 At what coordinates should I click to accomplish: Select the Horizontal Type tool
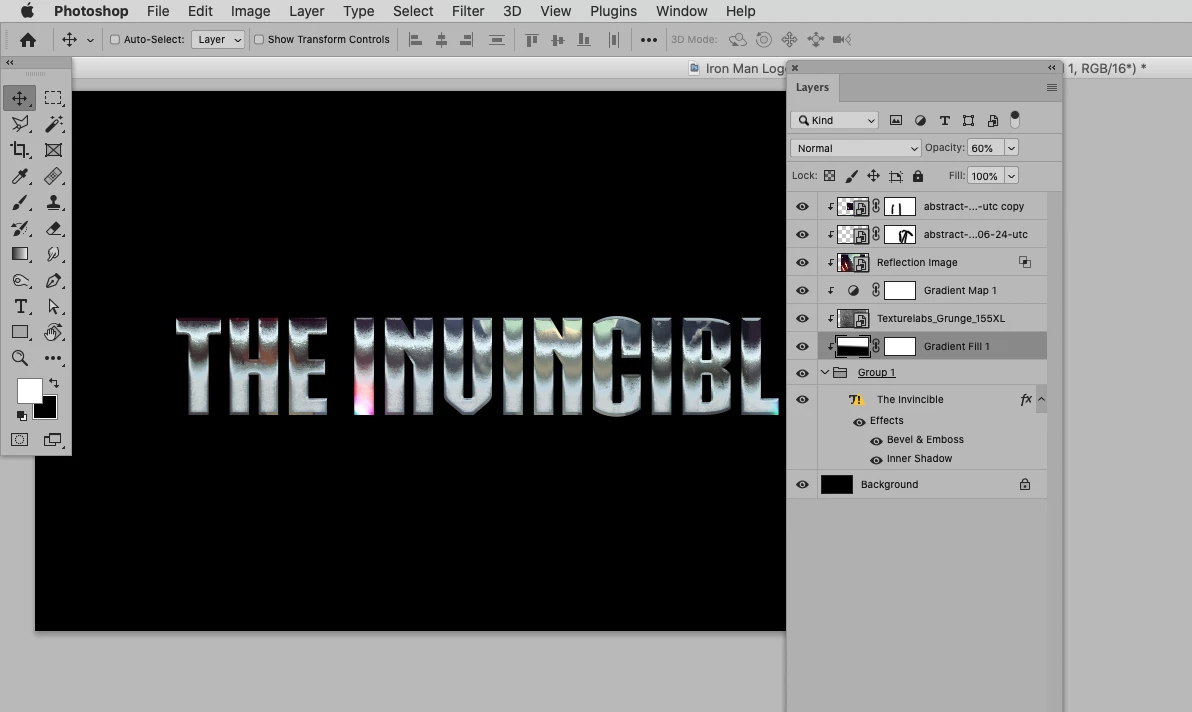pos(20,306)
